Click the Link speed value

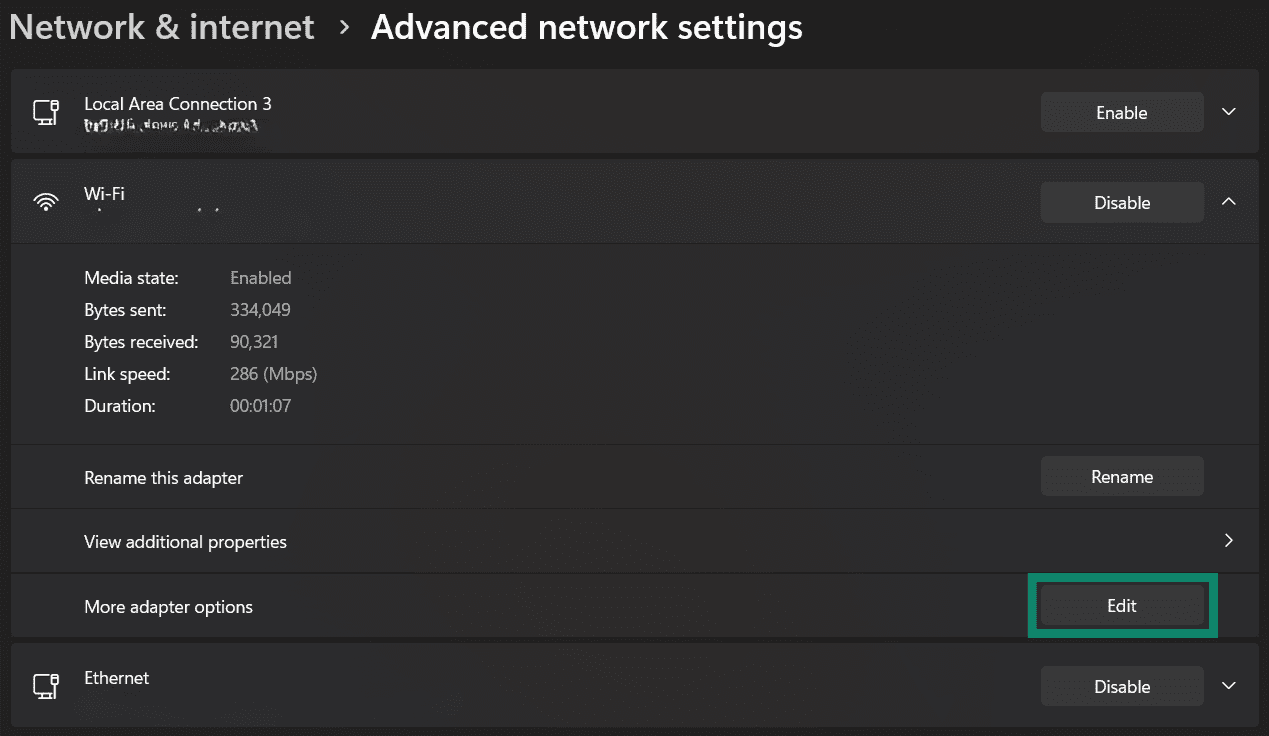pyautogui.click(x=273, y=373)
